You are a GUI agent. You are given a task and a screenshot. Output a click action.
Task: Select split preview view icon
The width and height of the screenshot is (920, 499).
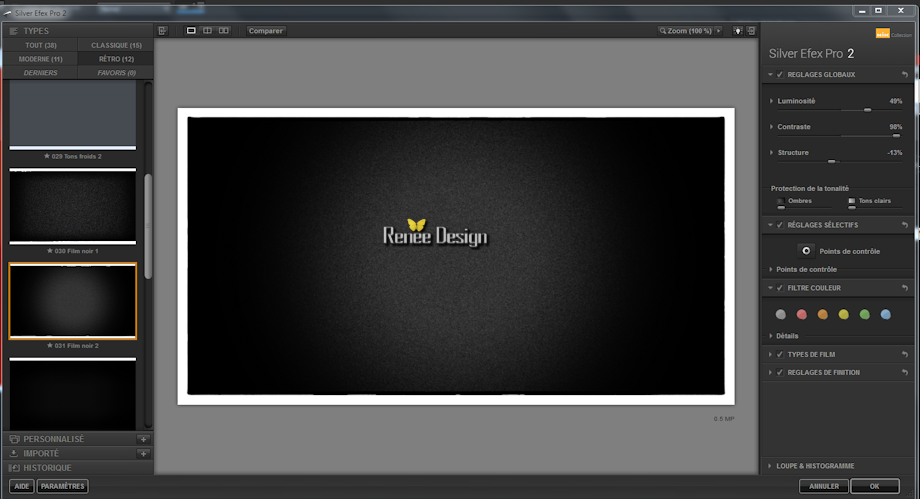[x=207, y=31]
